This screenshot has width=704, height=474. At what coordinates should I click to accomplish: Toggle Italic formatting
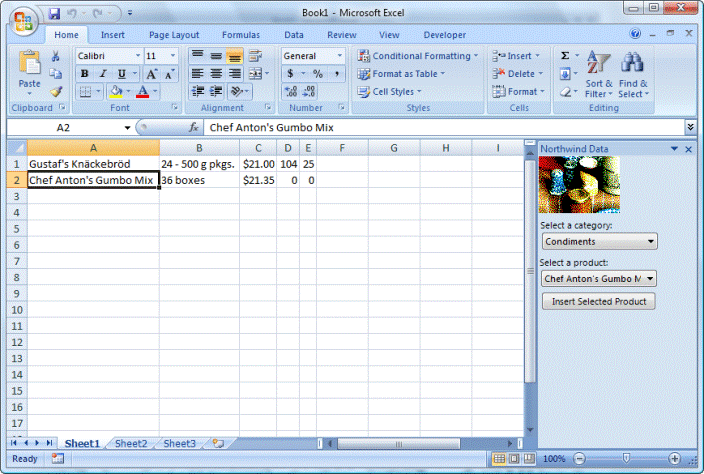click(103, 74)
